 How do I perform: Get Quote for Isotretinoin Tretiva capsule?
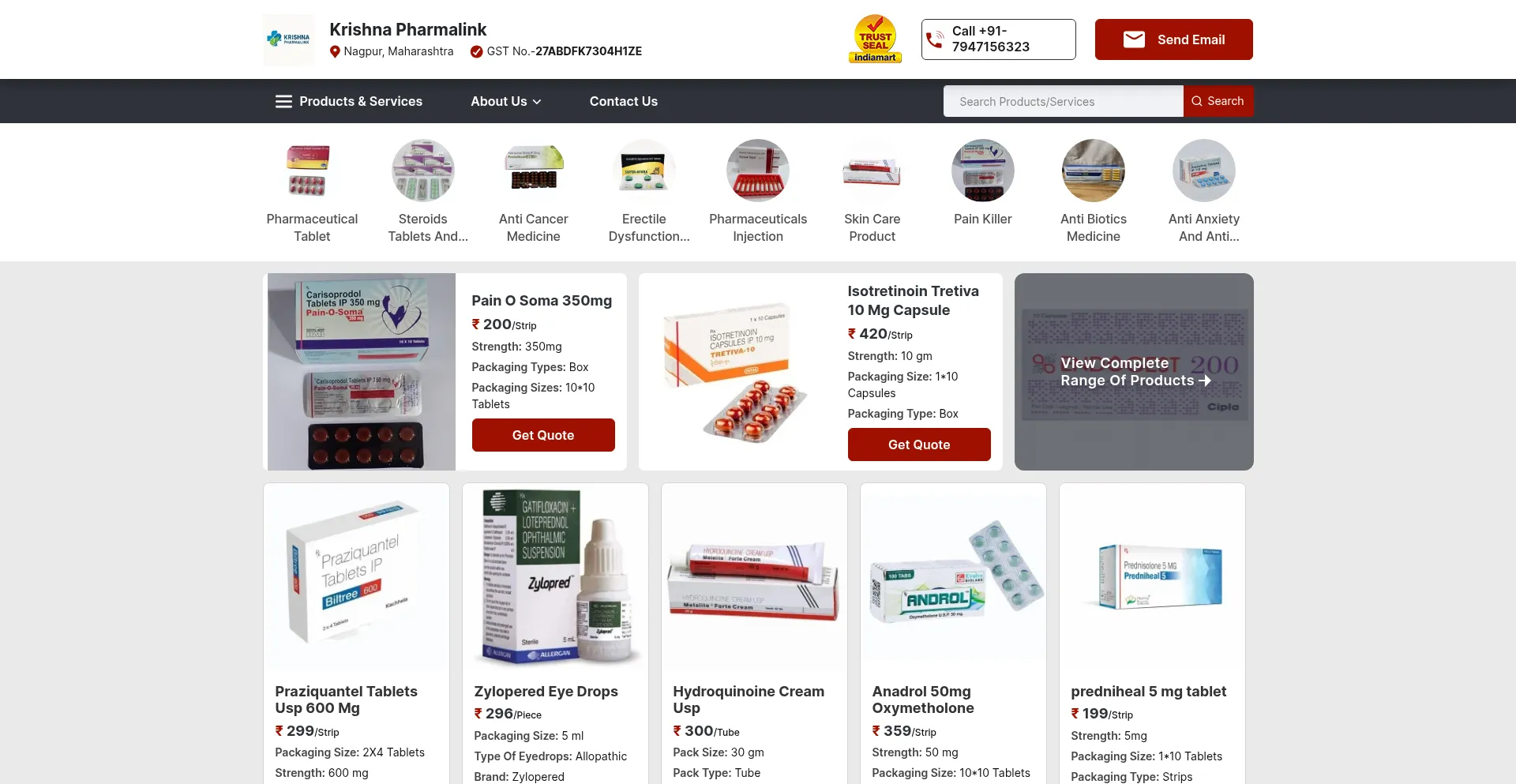919,445
